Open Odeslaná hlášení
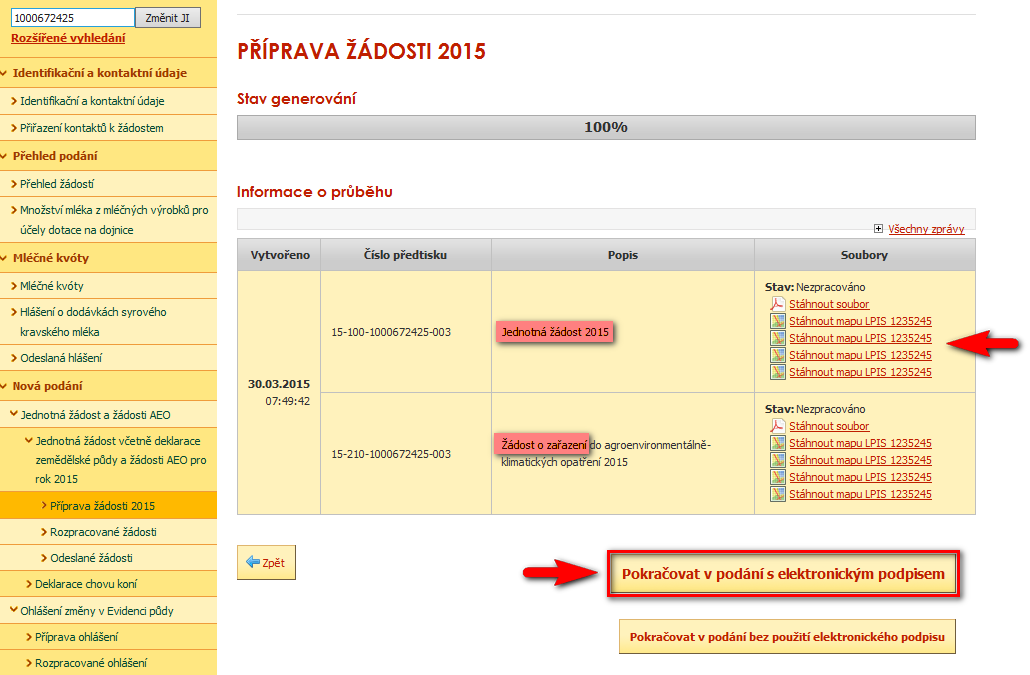1030x675 pixels. point(61,358)
